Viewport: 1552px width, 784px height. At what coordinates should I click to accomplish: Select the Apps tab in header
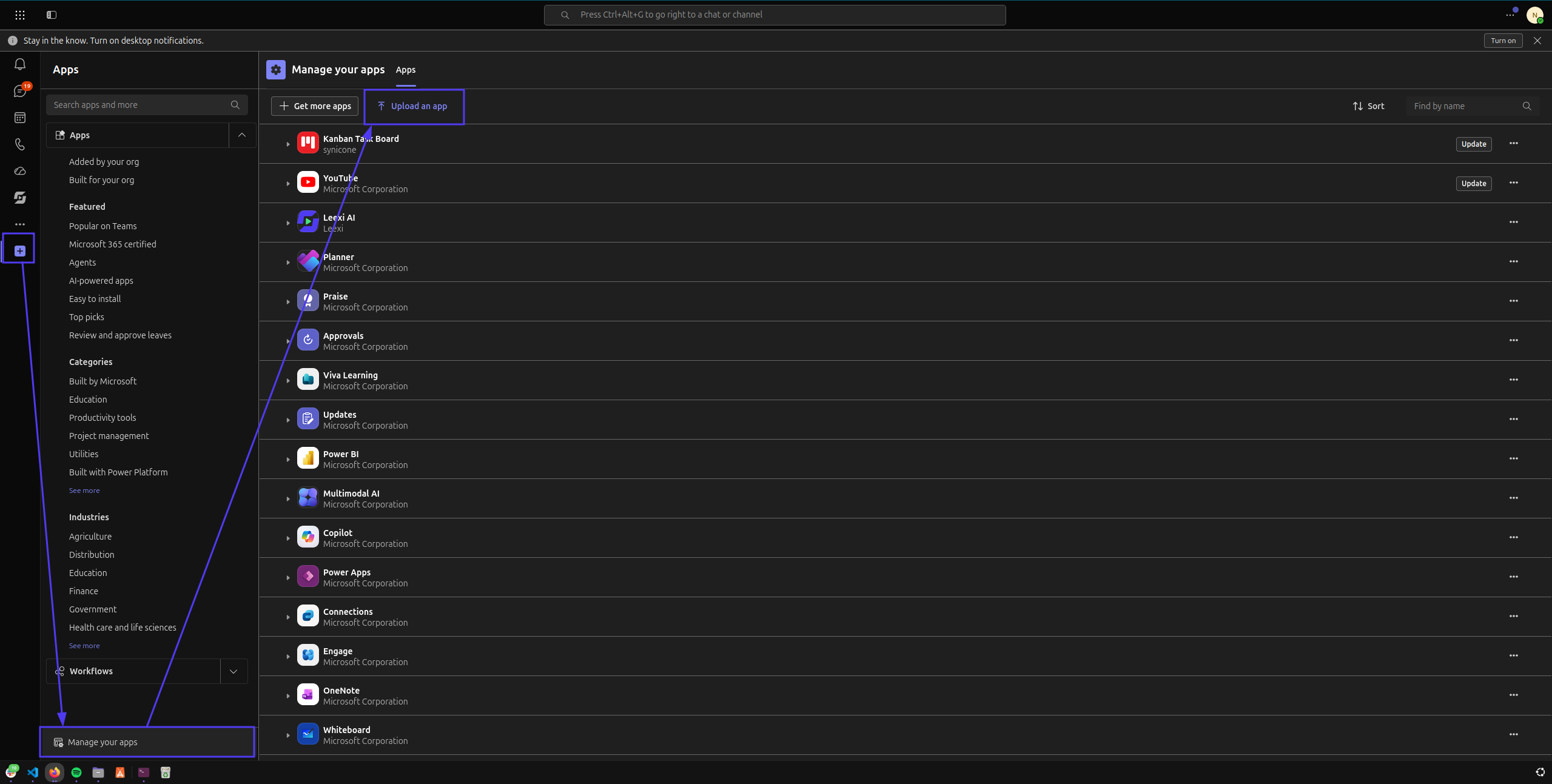pyautogui.click(x=406, y=70)
